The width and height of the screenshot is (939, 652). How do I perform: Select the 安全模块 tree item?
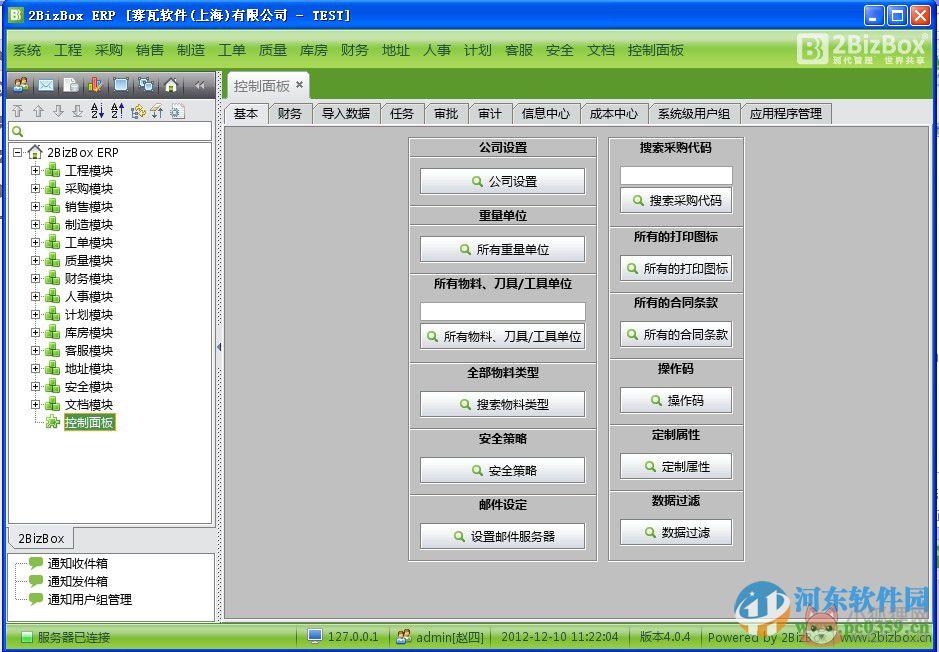click(x=89, y=386)
